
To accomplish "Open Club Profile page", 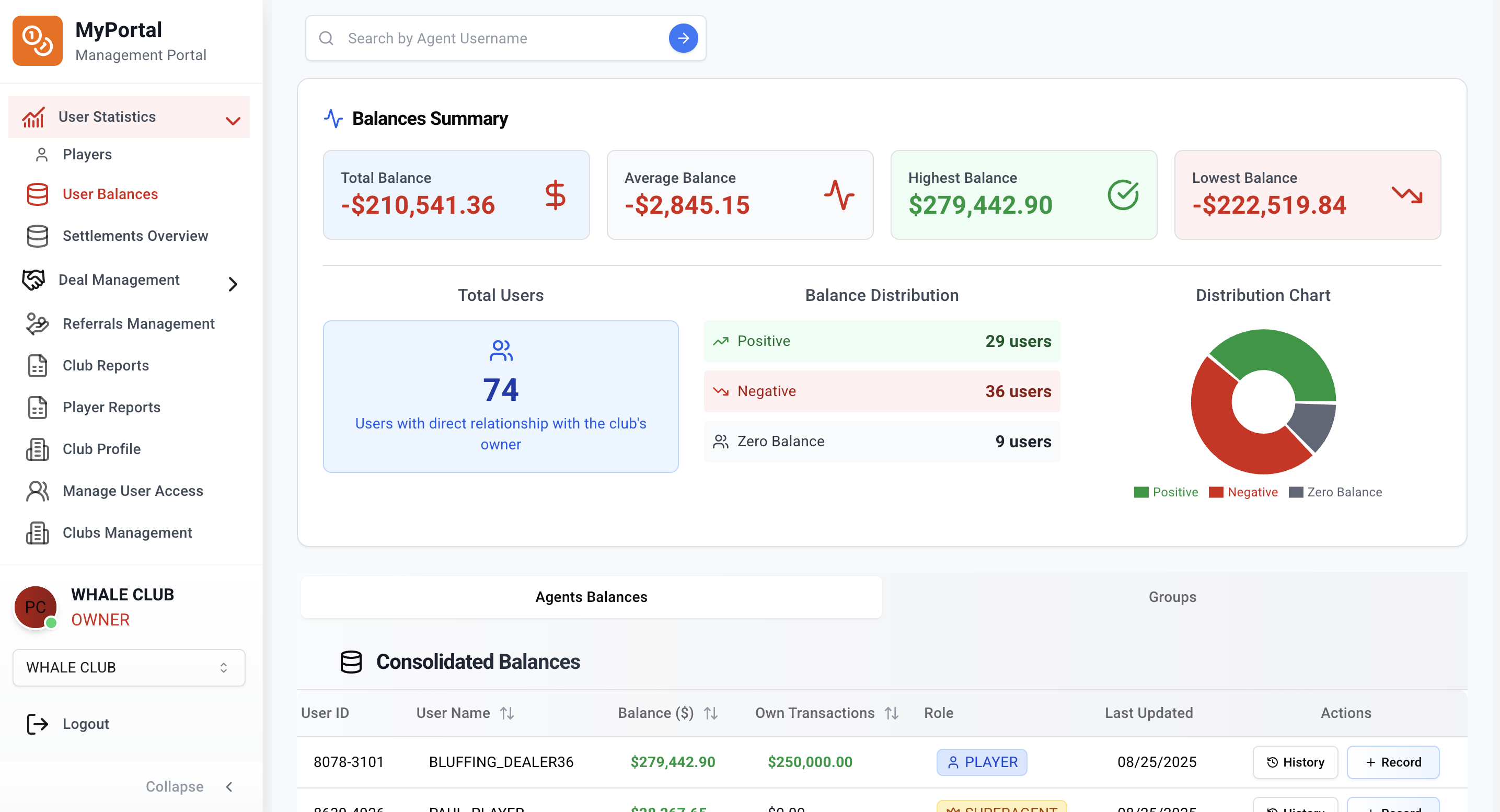I will pyautogui.click(x=101, y=449).
